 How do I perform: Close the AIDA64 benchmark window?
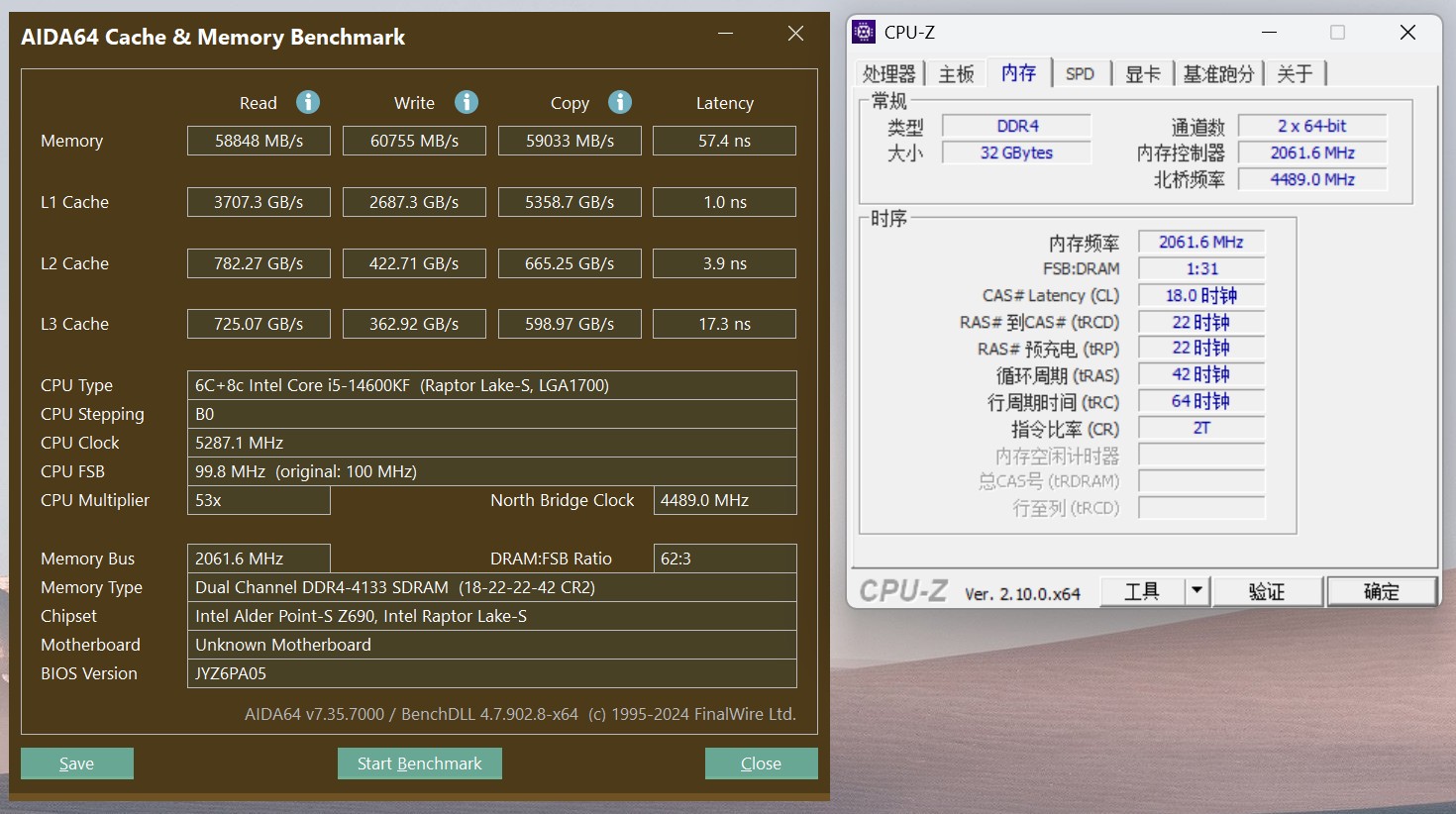795,34
